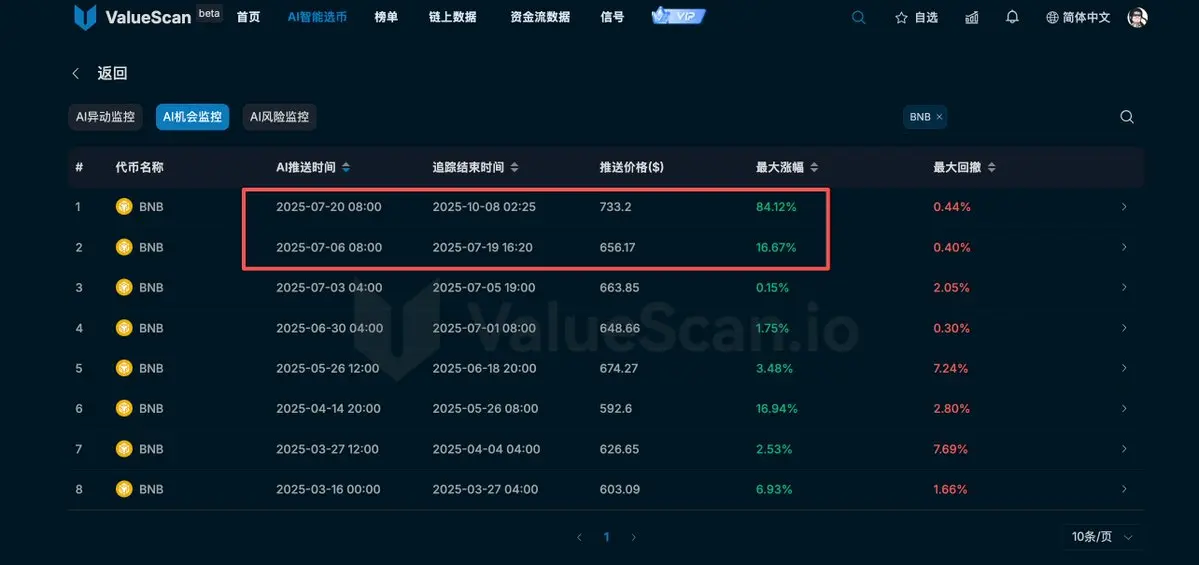Select AI机会监控 tab
The height and width of the screenshot is (565, 1199).
[x=193, y=117]
